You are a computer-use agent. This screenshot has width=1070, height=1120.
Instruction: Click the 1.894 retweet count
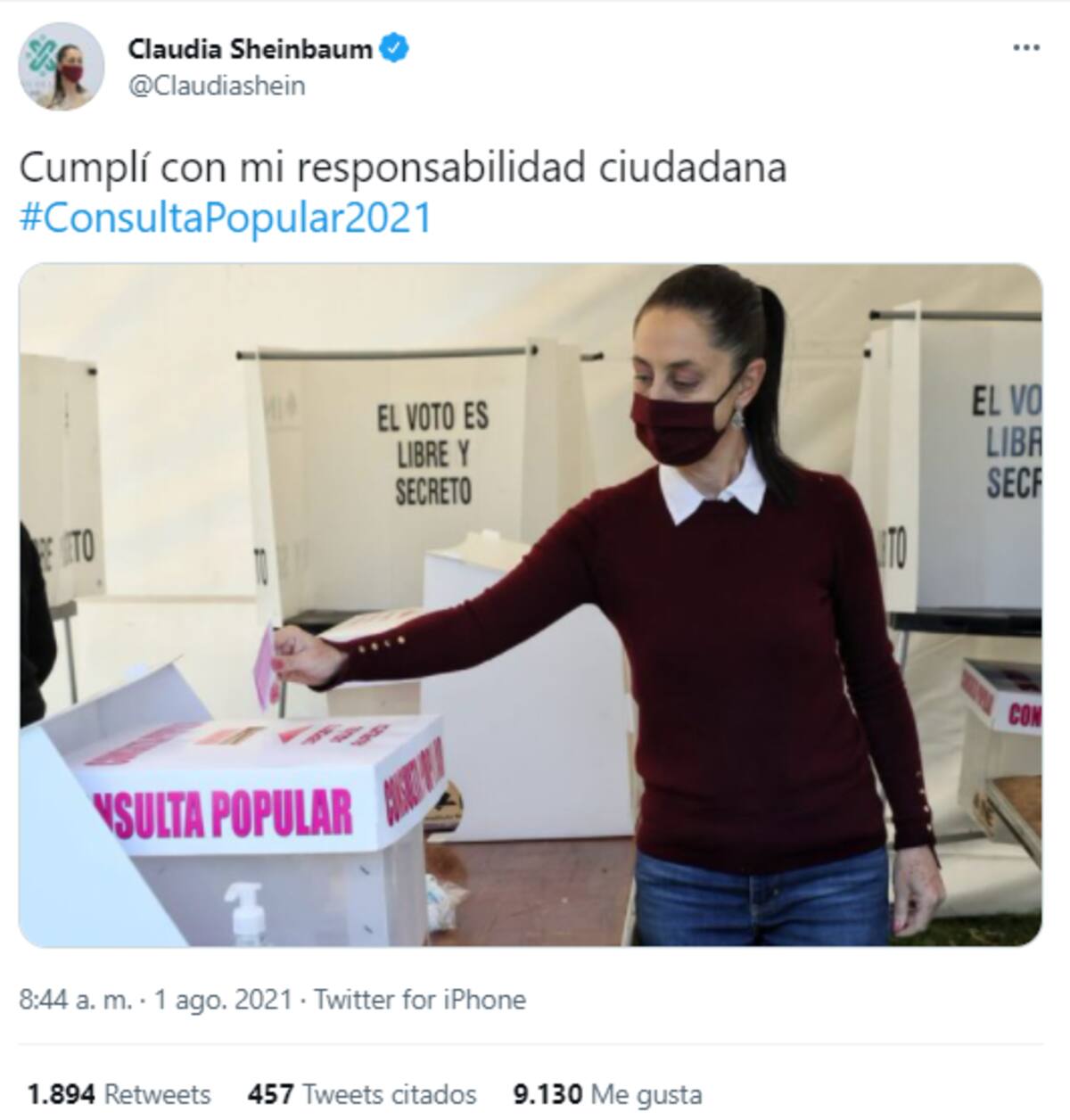(x=62, y=1094)
